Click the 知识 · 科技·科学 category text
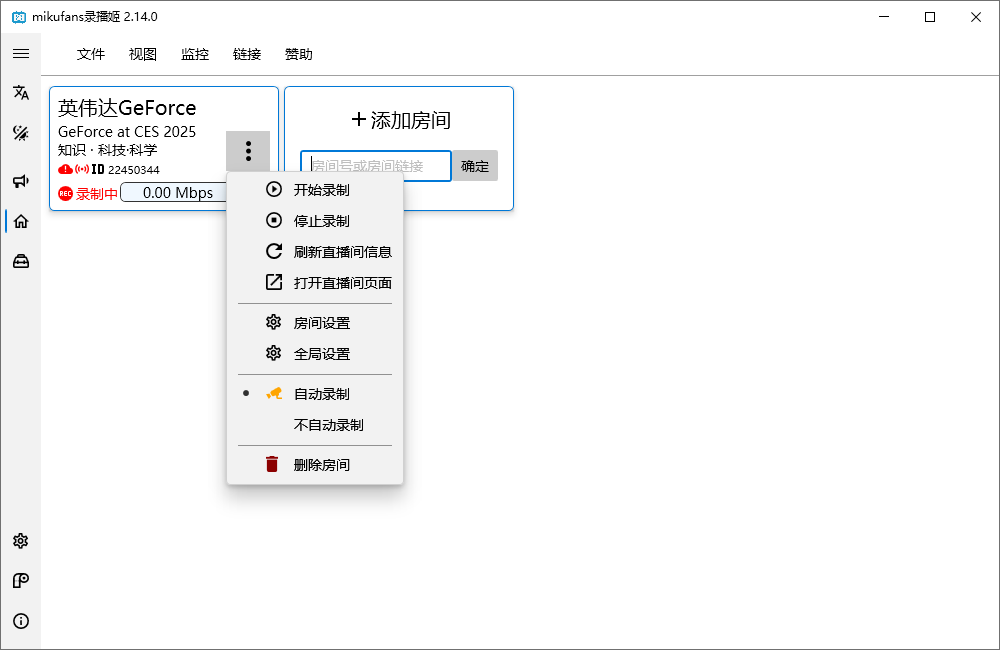The image size is (1000, 650). [107, 150]
